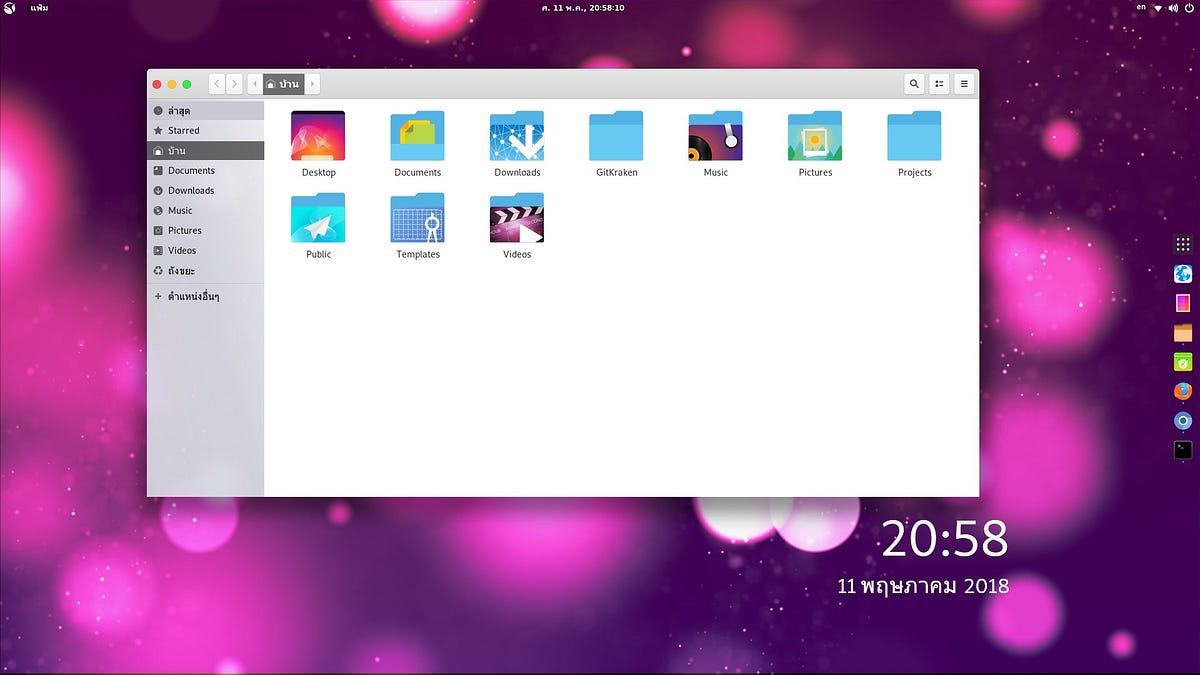Screen dimensions: 1200x675
Task: Click the volume icon in the top bar
Action: pyautogui.click(x=1172, y=7)
